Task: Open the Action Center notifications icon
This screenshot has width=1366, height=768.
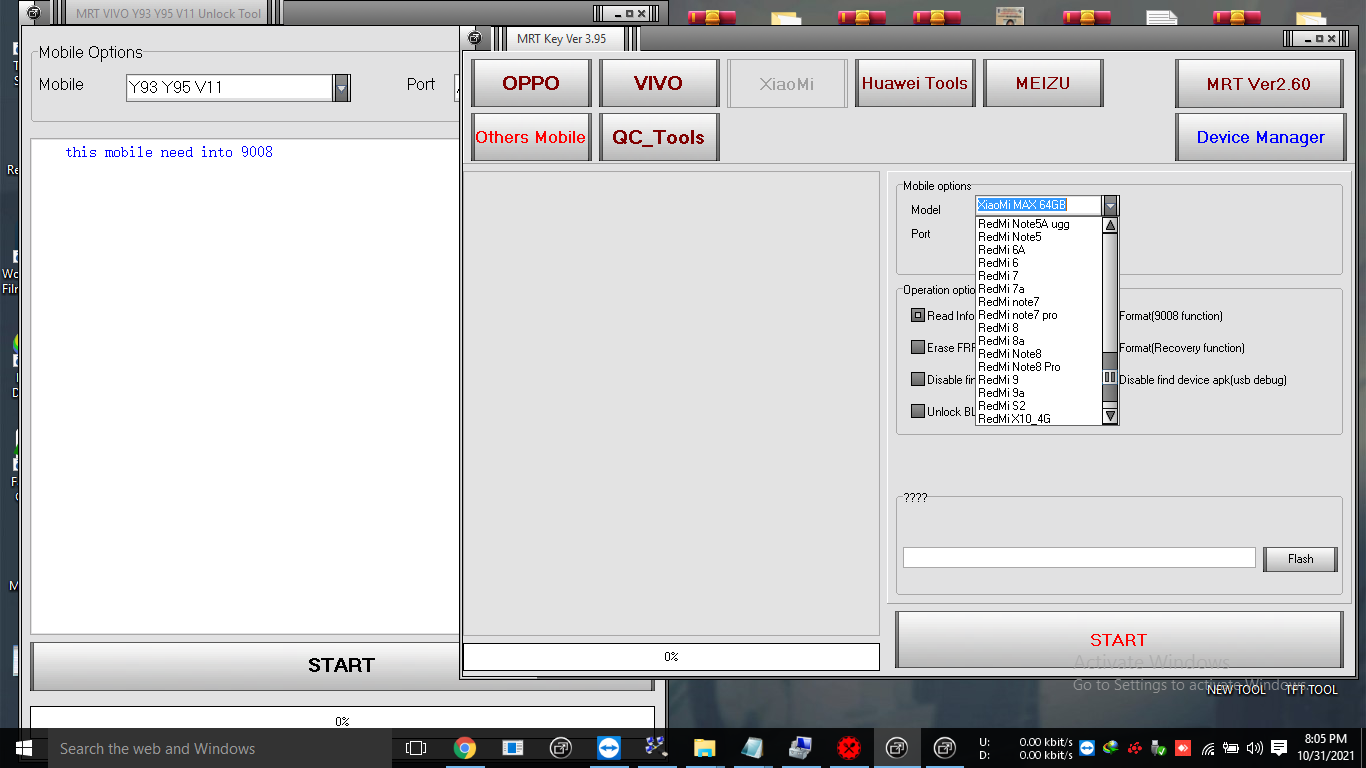Action: (x=1279, y=748)
